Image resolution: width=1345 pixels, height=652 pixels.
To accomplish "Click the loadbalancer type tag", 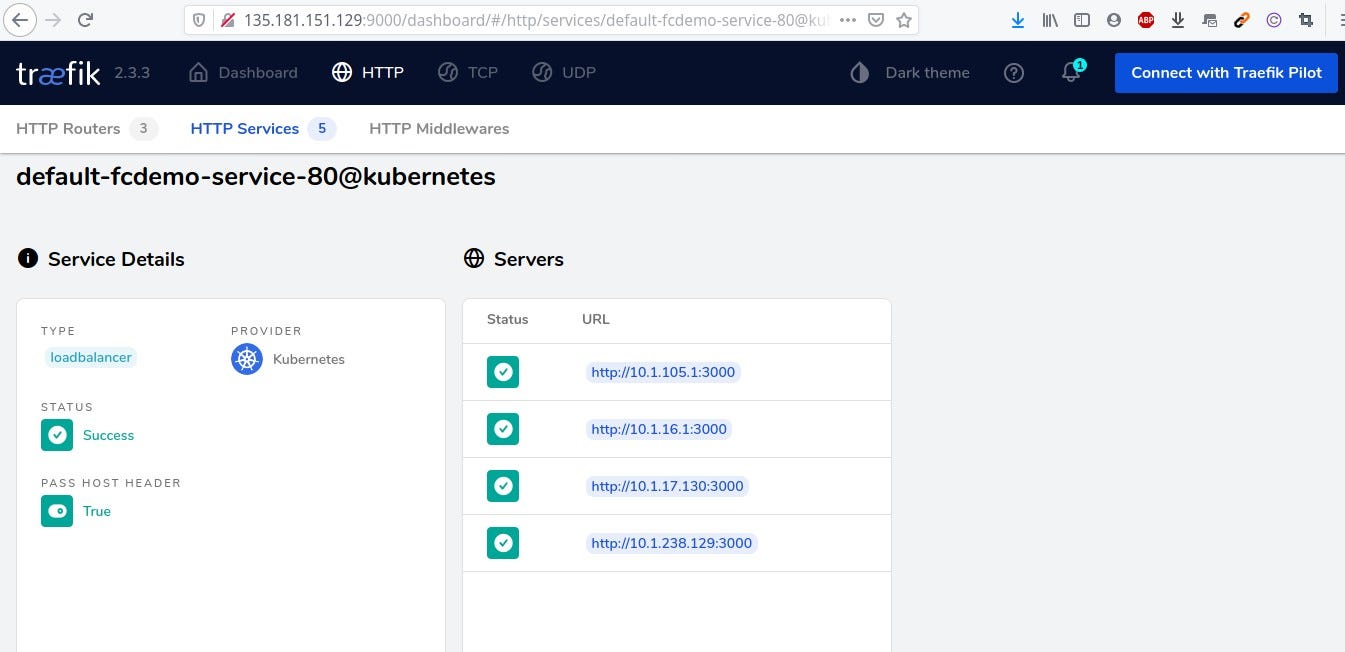I will coord(91,357).
